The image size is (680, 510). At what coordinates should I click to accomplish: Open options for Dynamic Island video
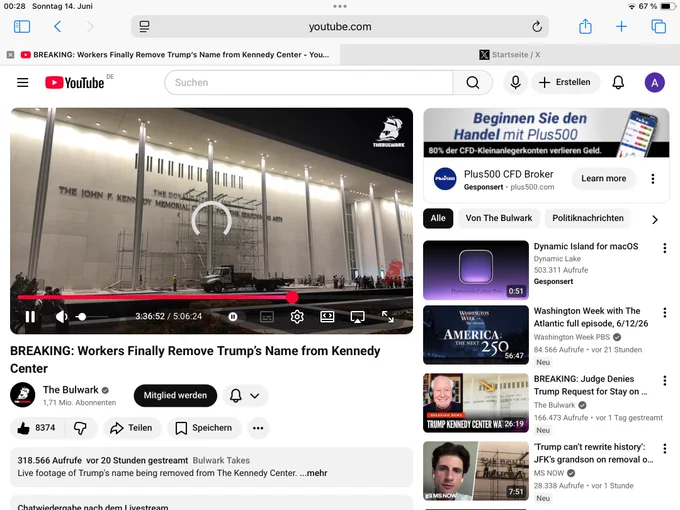[664, 248]
